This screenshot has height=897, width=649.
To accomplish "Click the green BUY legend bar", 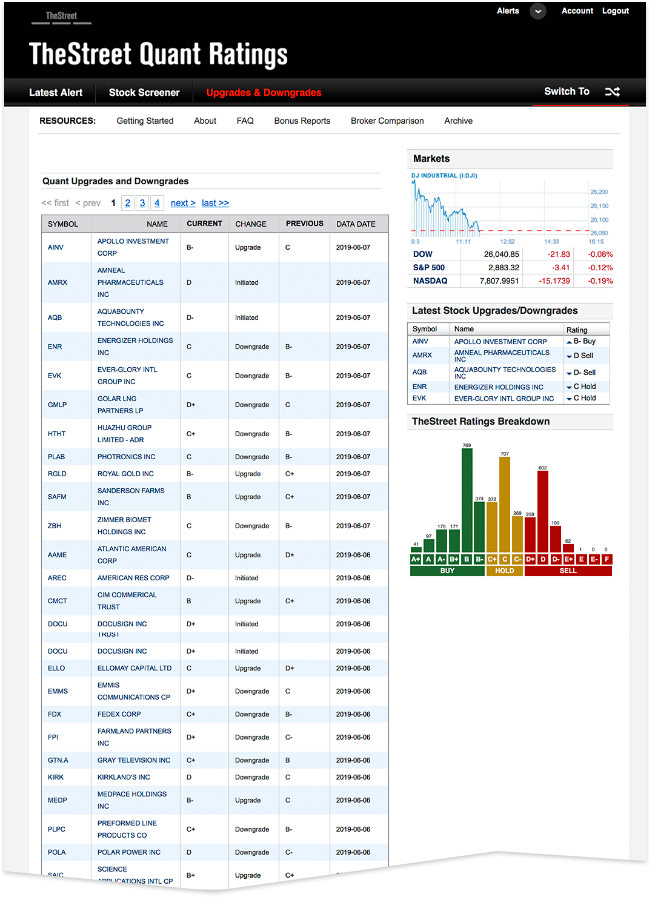I will 448,571.
